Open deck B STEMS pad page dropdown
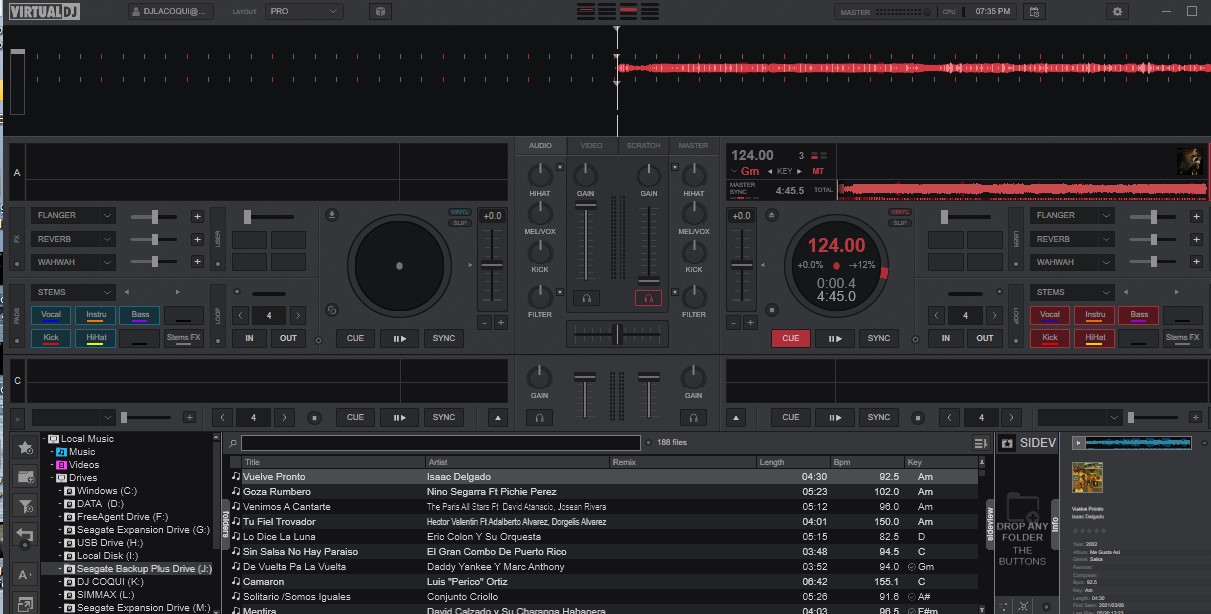The width and height of the screenshot is (1211, 614). [1072, 292]
